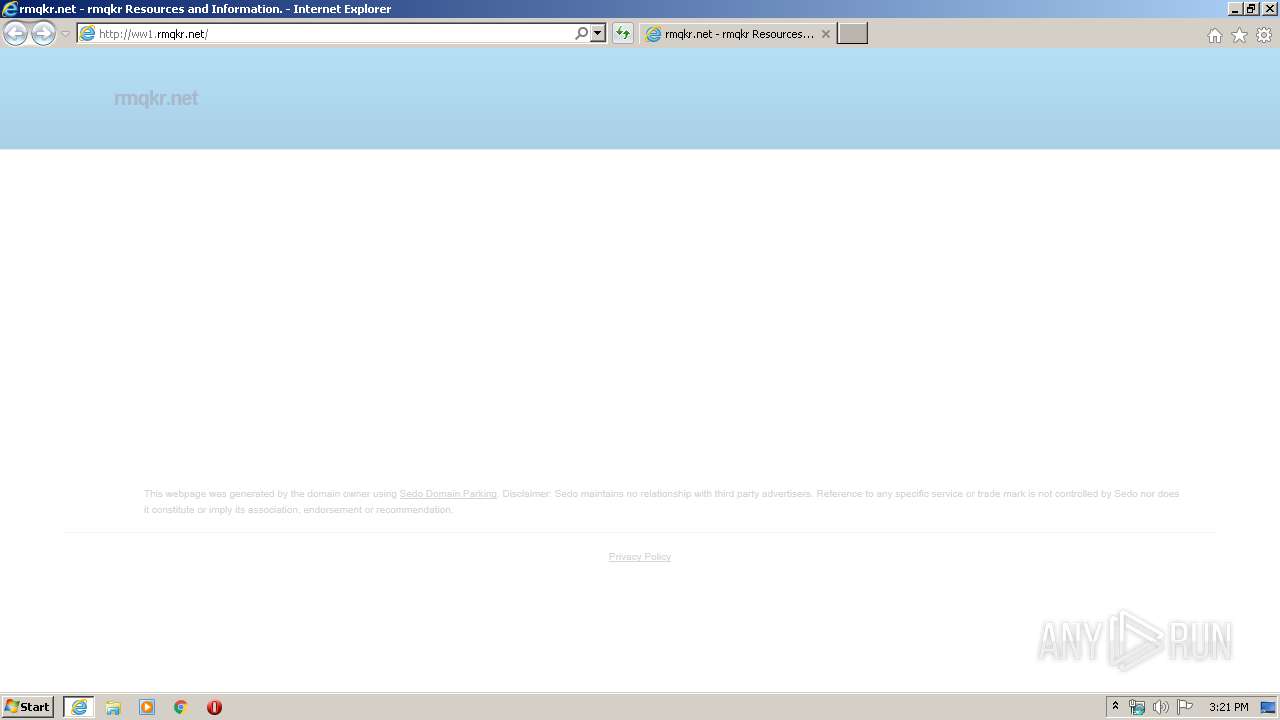The height and width of the screenshot is (720, 1280).
Task: Go forward with the Forward arrow
Action: tap(43, 33)
